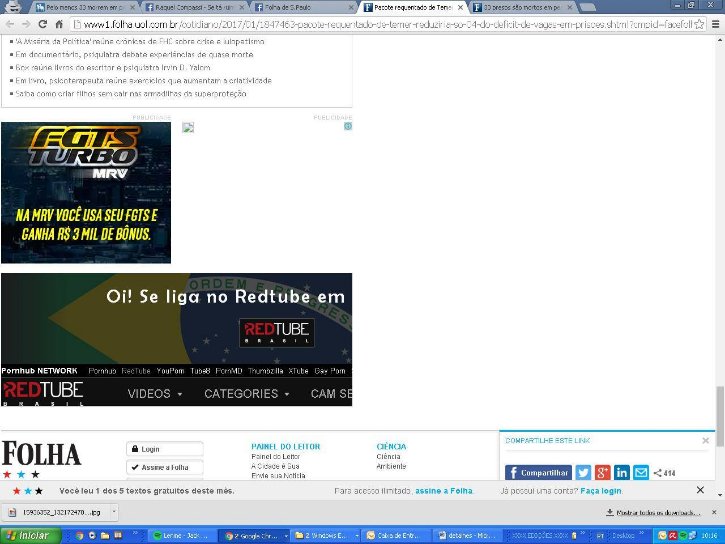This screenshot has height=544, width=725.
Task: Click the broken image placeholder icon
Action: (188, 128)
